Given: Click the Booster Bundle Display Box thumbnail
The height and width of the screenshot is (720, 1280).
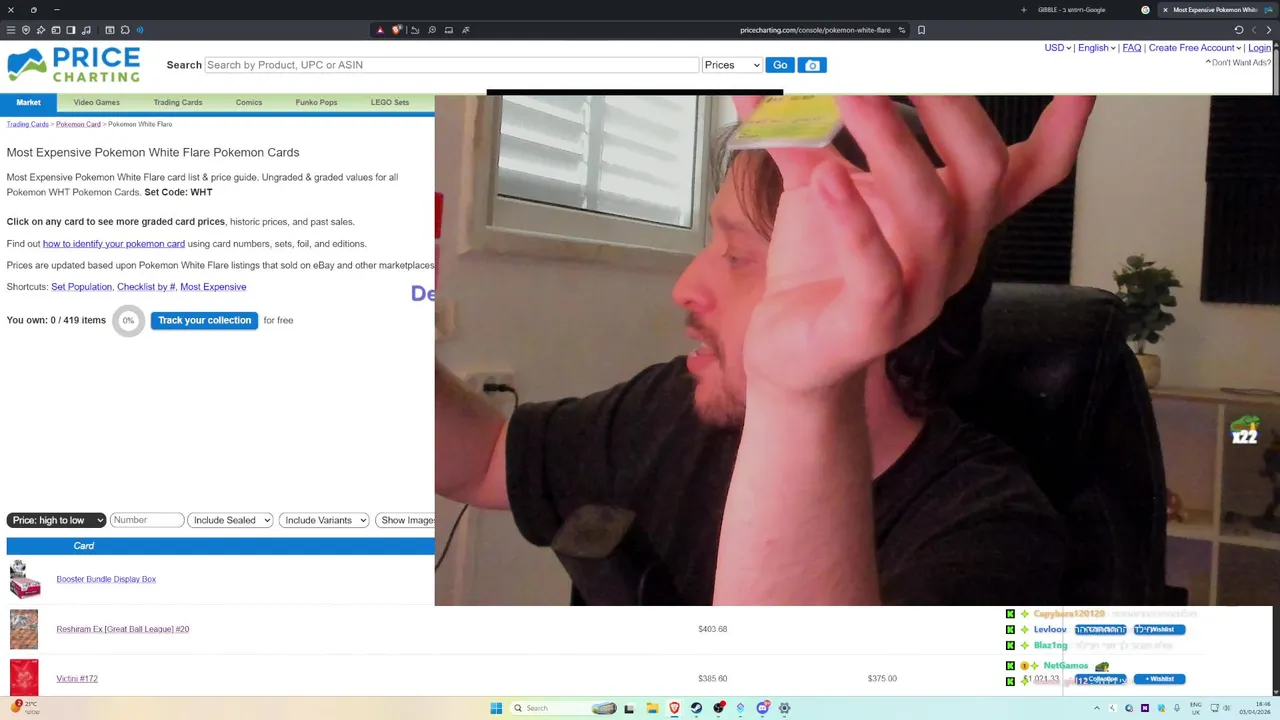Looking at the screenshot, I should pyautogui.click(x=24, y=579).
